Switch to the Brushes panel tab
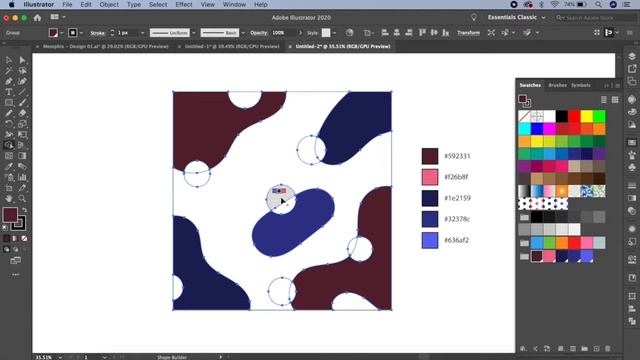Screen dimensions: 640x360 coord(557,85)
